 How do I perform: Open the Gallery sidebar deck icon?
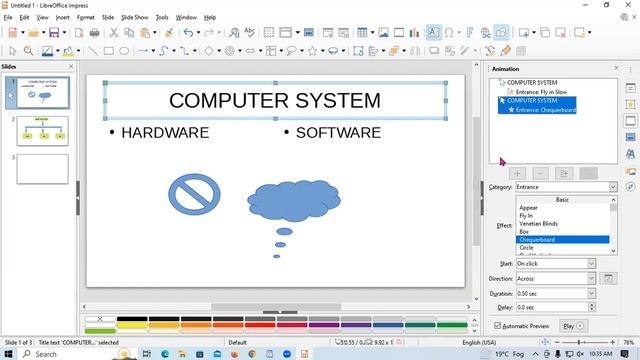(x=630, y=171)
